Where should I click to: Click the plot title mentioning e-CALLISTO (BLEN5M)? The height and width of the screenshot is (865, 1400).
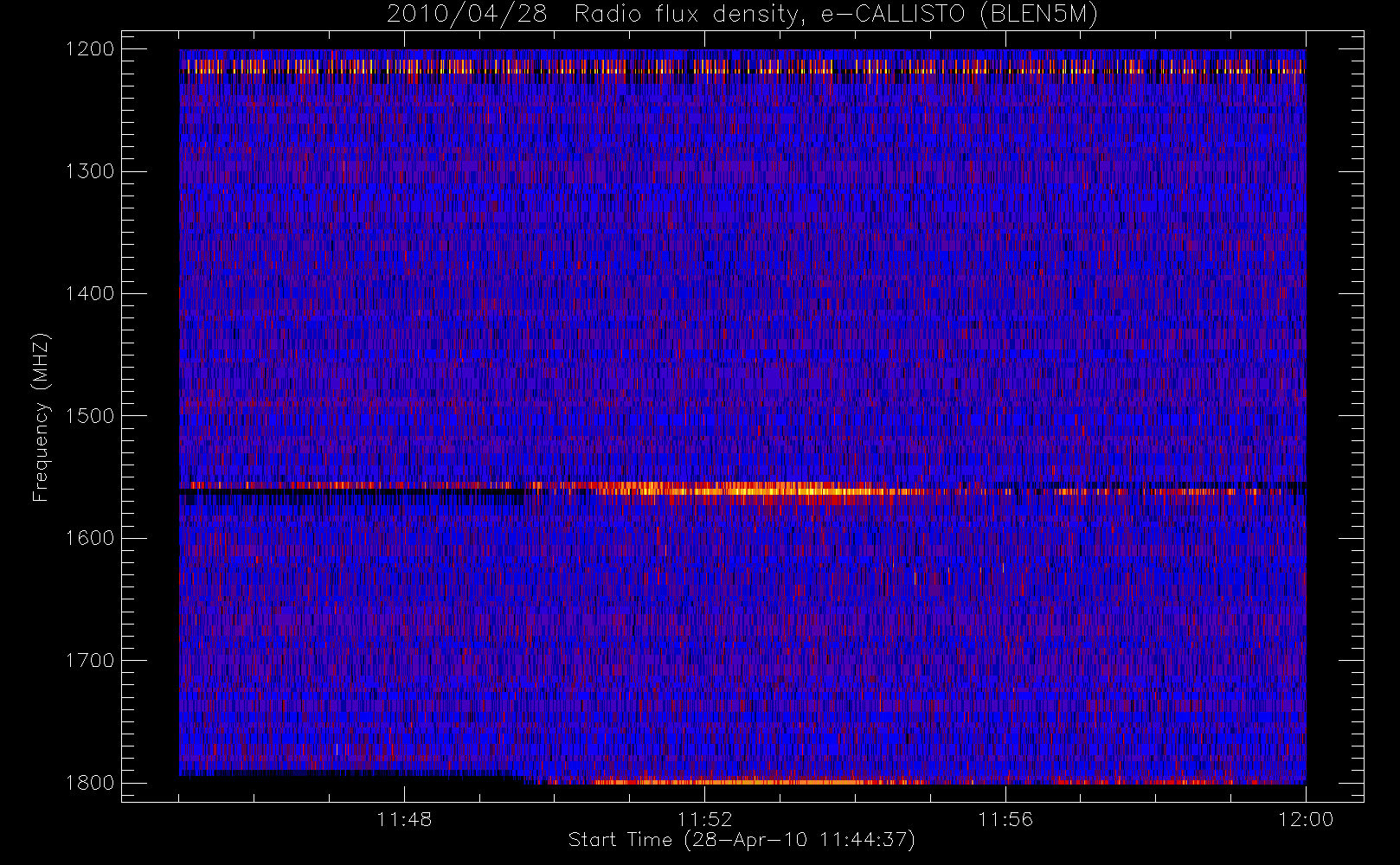point(742,15)
